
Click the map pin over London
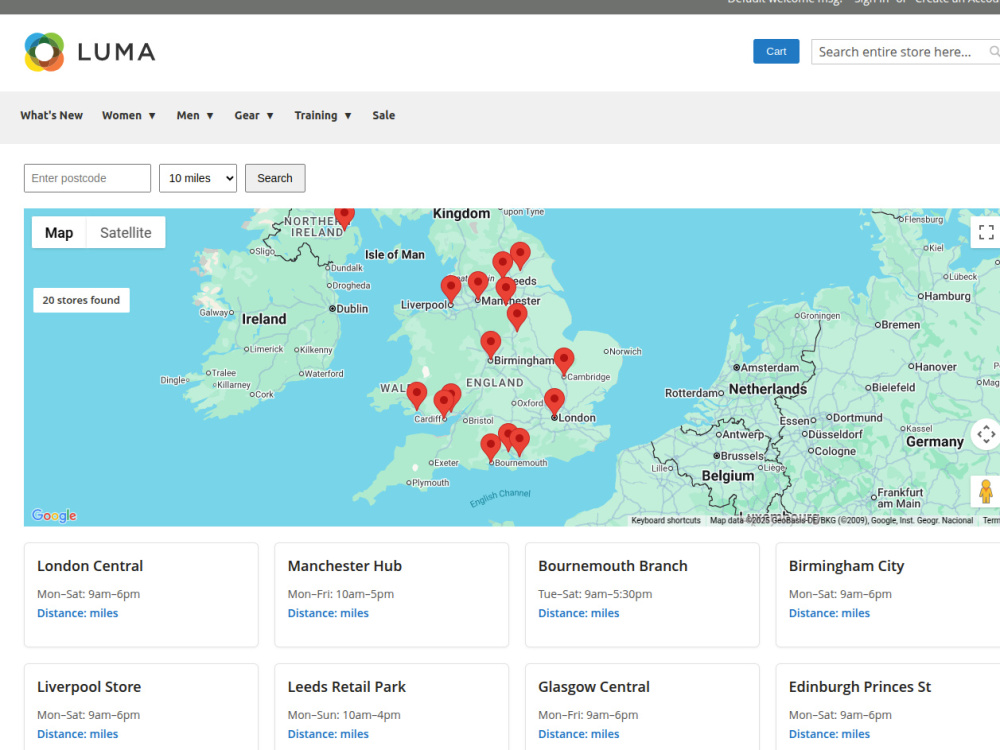point(554,402)
